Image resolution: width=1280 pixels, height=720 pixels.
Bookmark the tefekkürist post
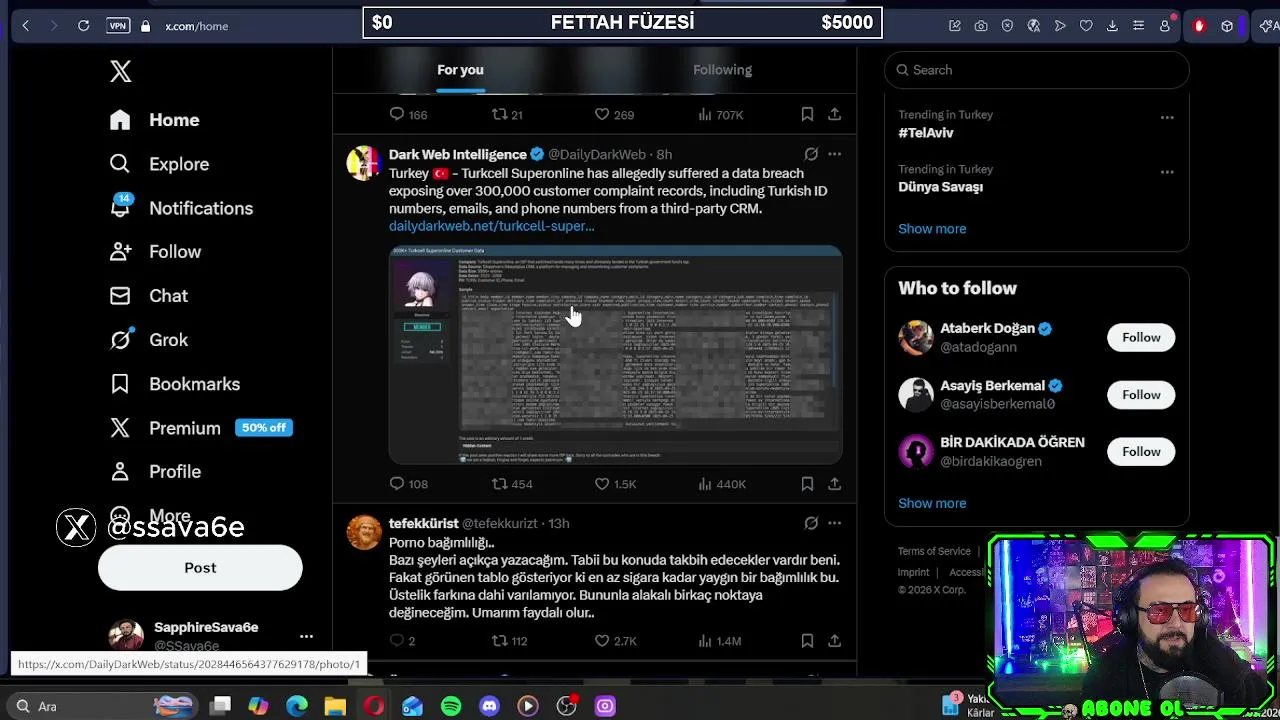pos(807,641)
